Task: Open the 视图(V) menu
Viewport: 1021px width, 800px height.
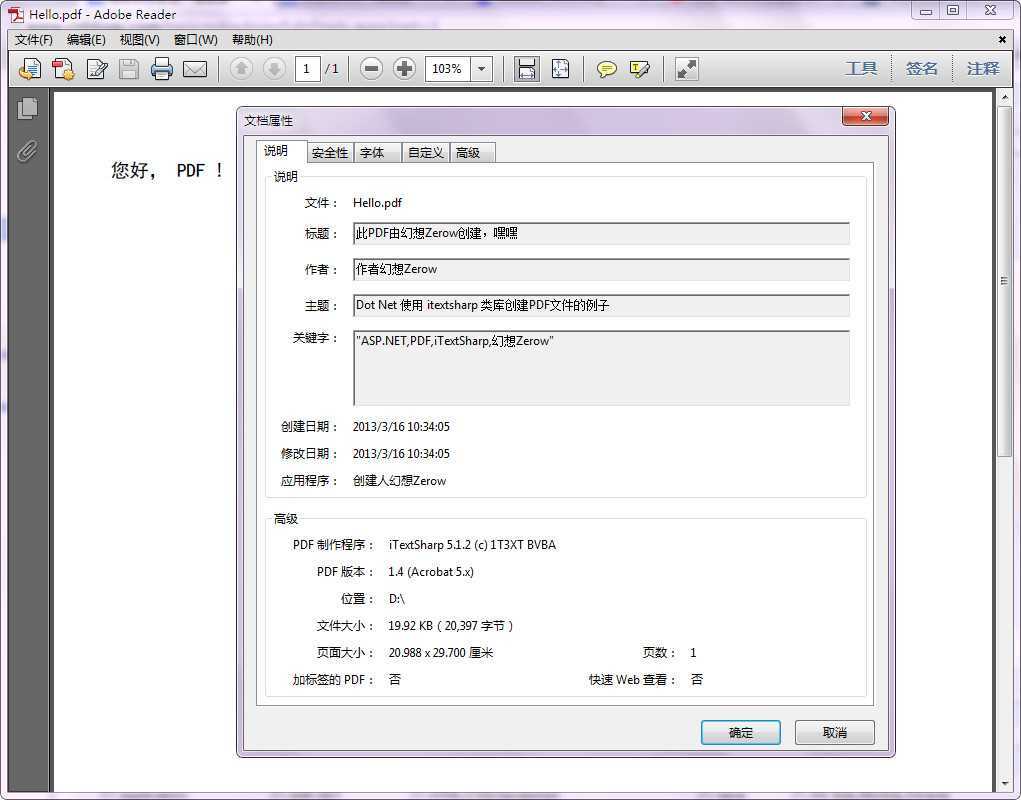Action: [x=139, y=40]
